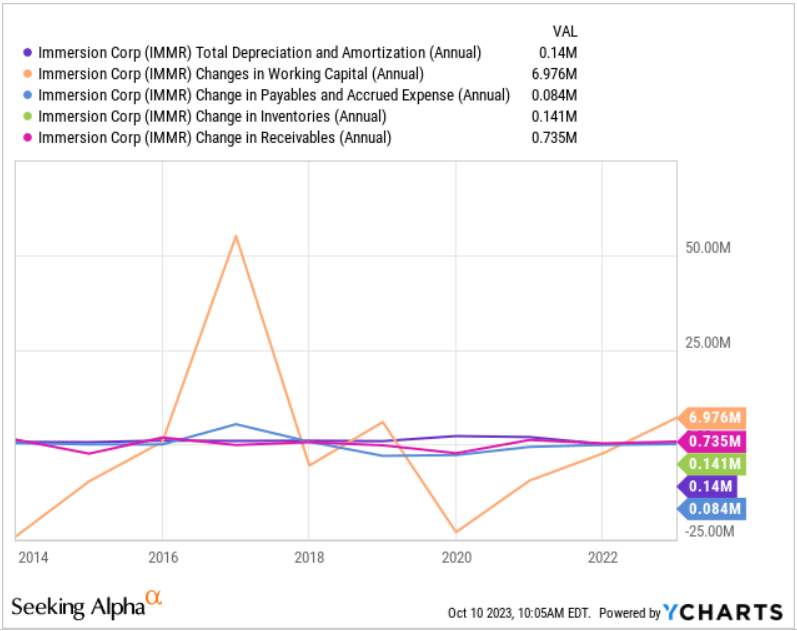Screen dimensions: 797x631
Task: Click the green 0.141M end-of-line flag
Action: point(712,464)
